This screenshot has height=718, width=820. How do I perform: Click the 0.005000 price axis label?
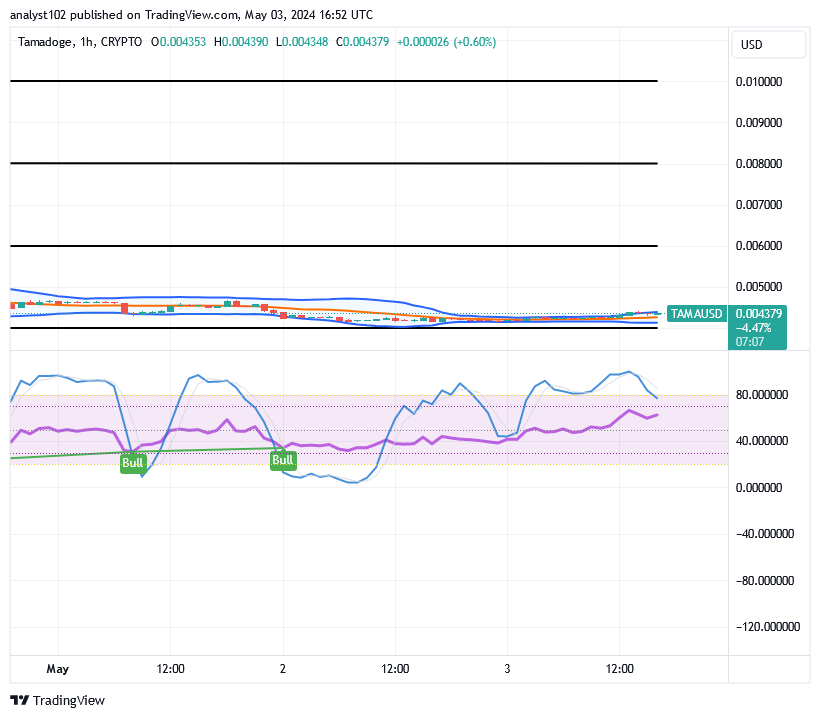pyautogui.click(x=759, y=287)
